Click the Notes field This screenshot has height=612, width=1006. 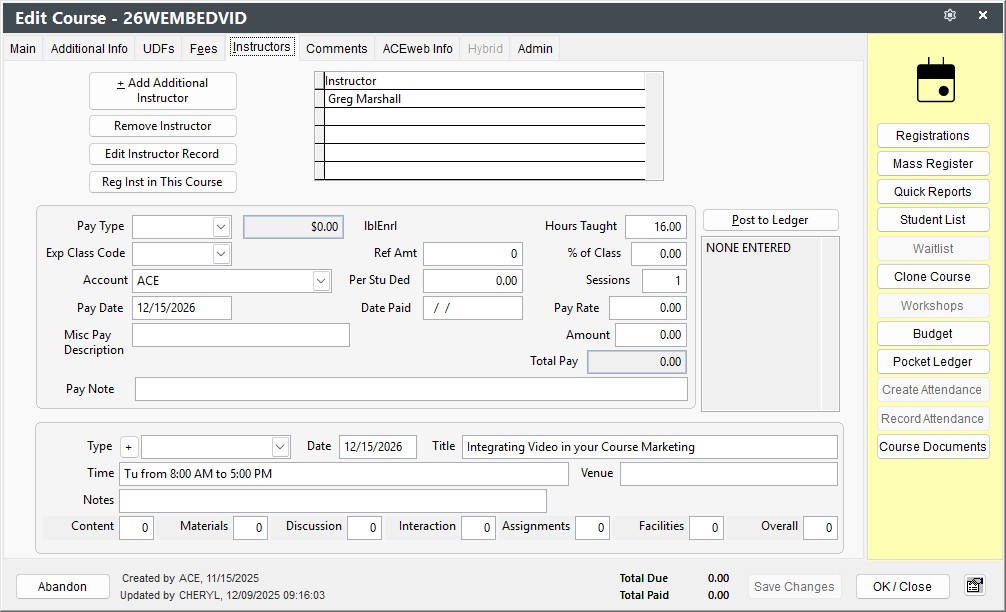tap(333, 501)
